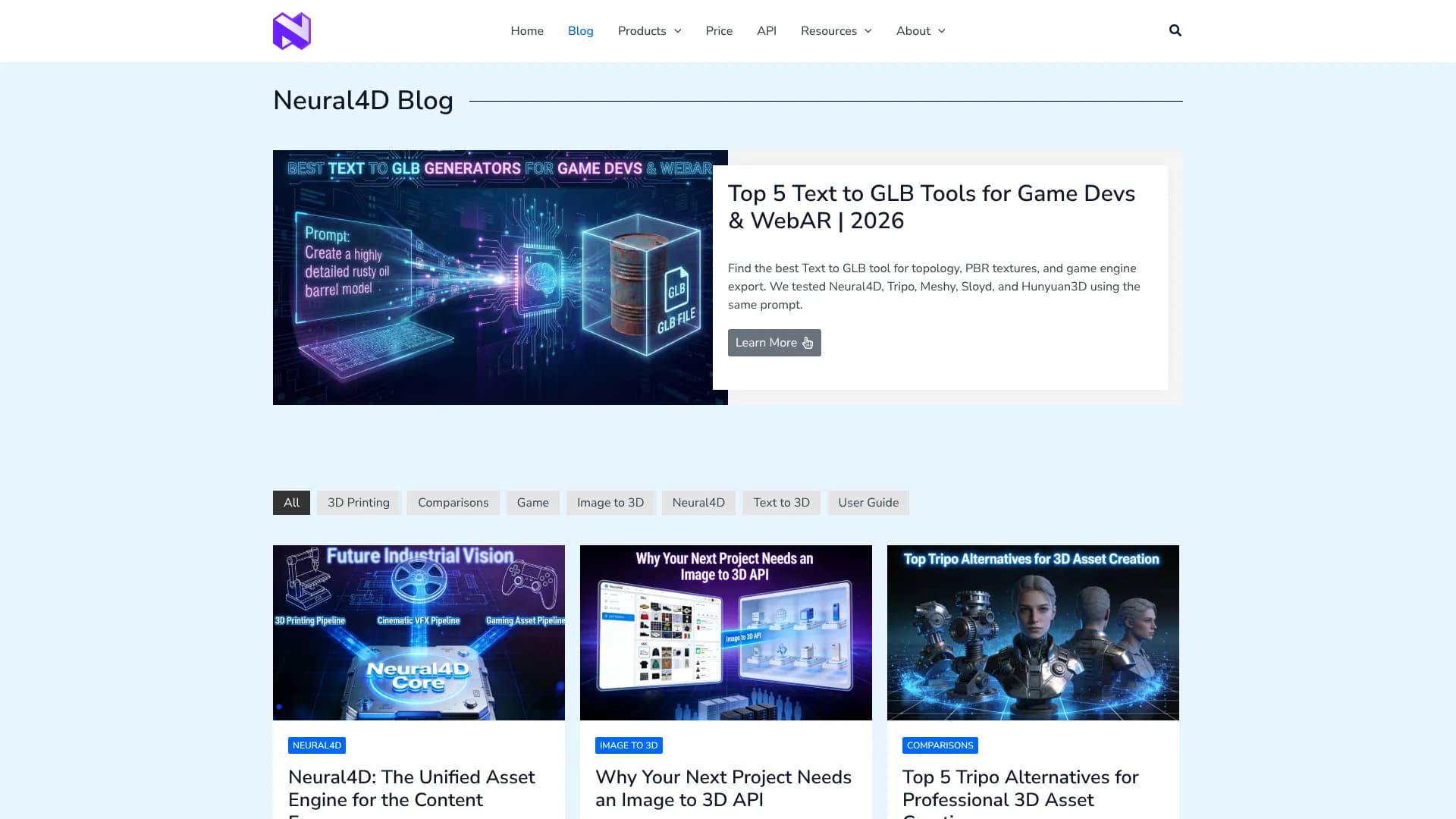
Task: Filter posts by Comparisons category
Action: [453, 503]
